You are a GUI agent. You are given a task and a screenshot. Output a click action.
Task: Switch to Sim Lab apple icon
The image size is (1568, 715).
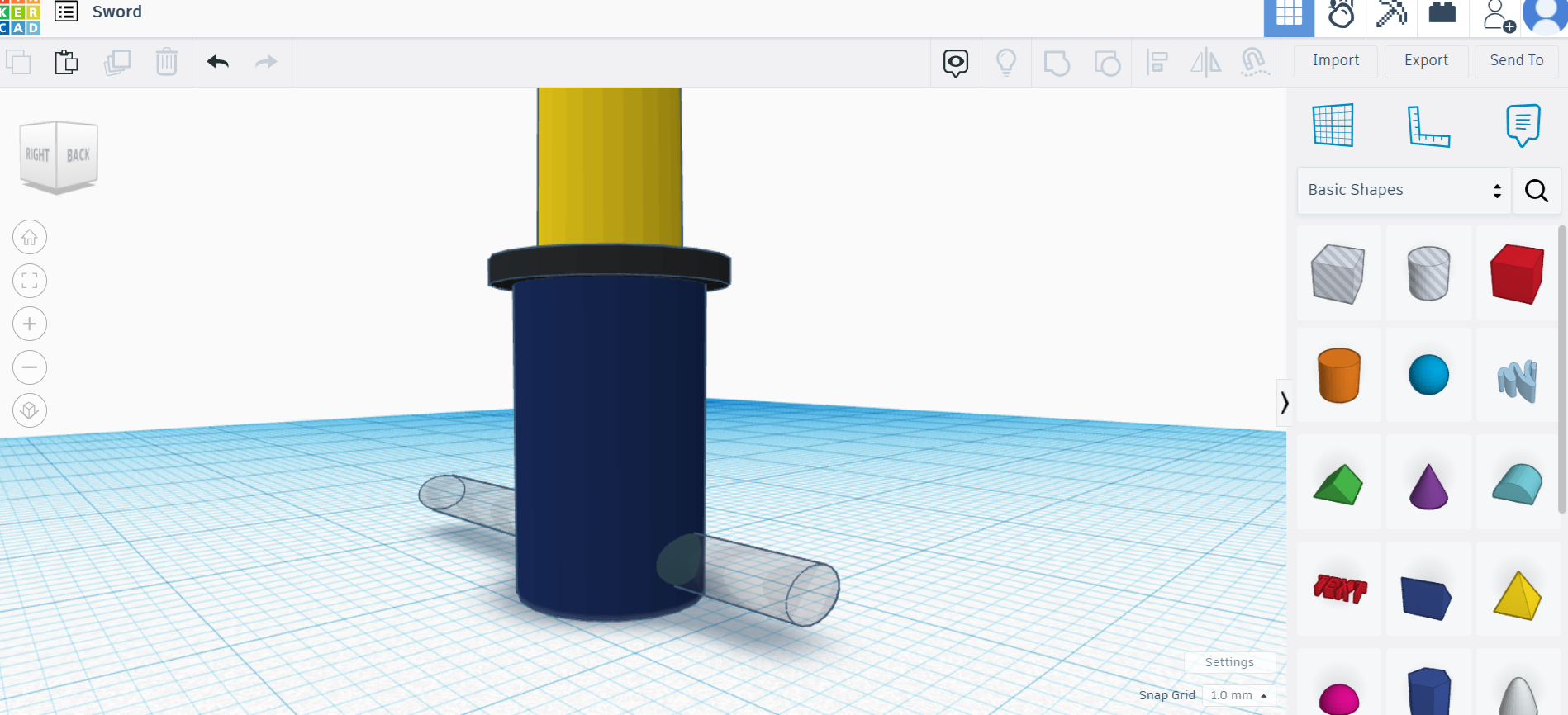(x=1341, y=15)
